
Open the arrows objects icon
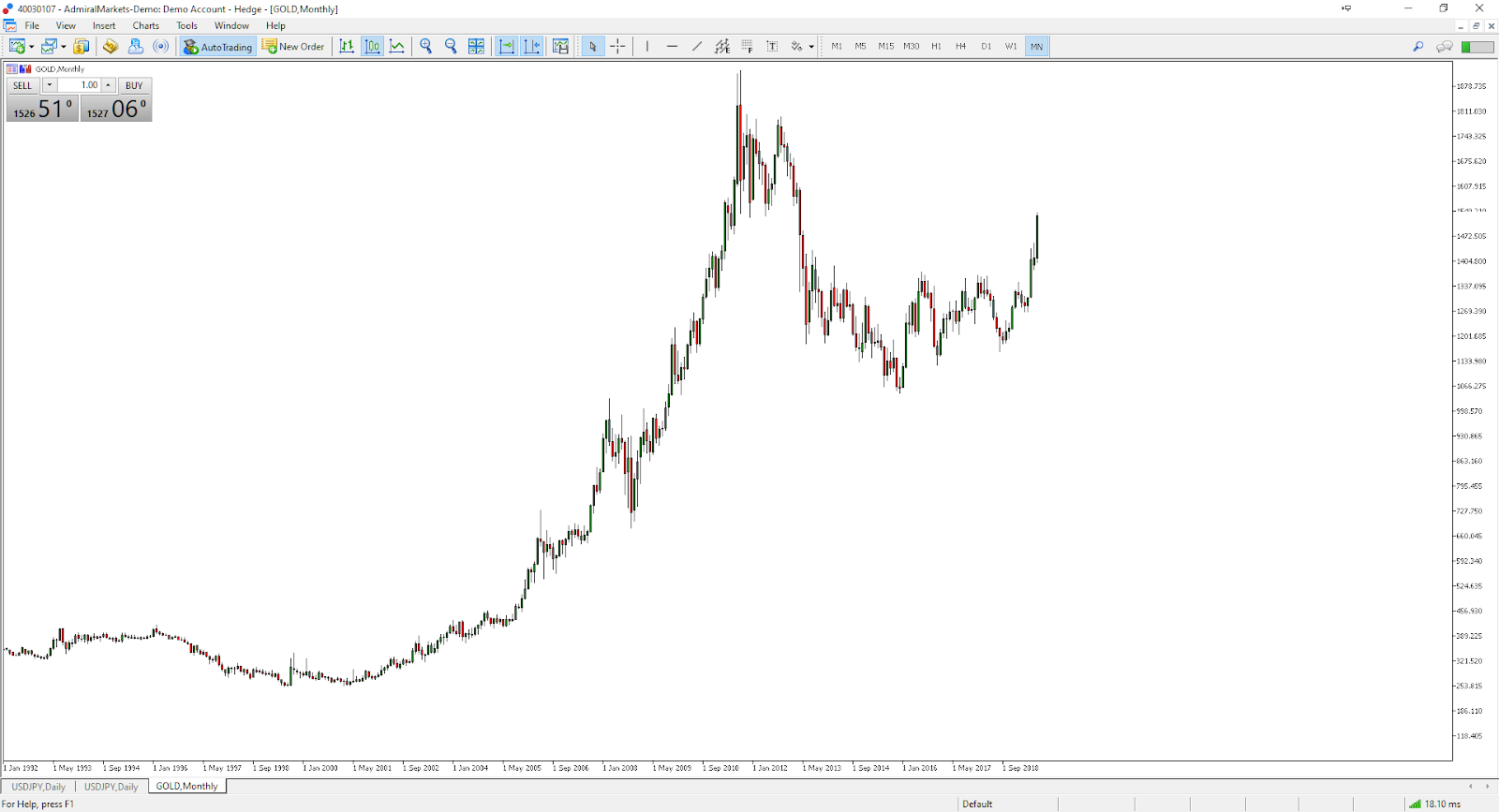[x=796, y=46]
